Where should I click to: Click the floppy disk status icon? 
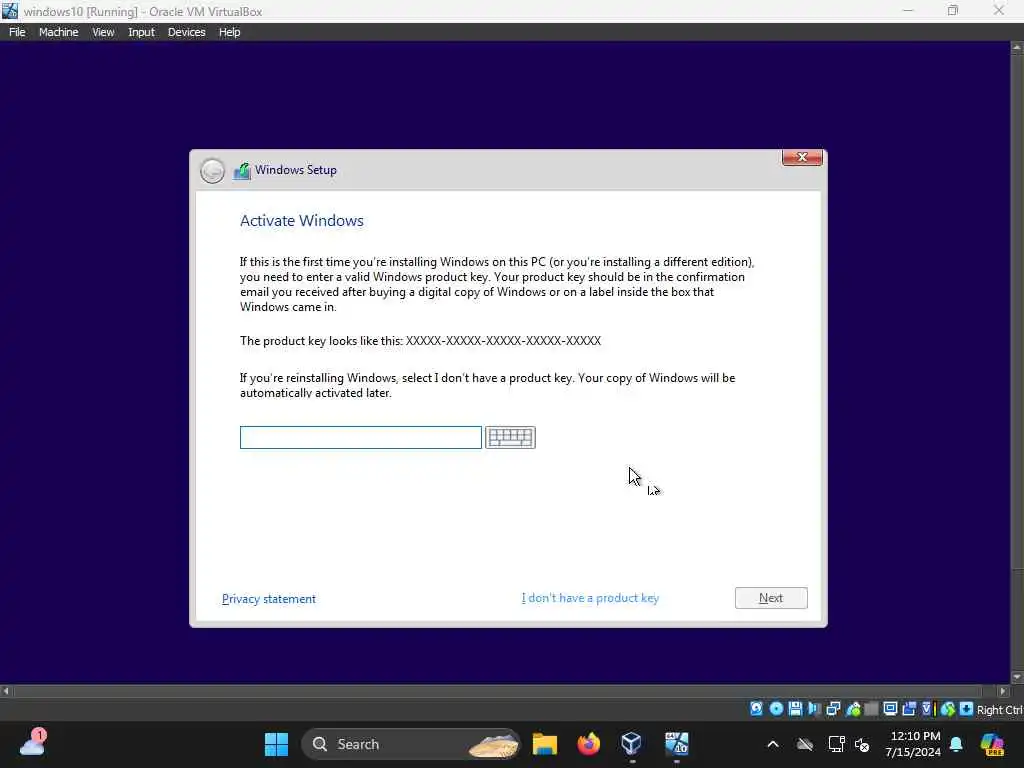pos(795,709)
